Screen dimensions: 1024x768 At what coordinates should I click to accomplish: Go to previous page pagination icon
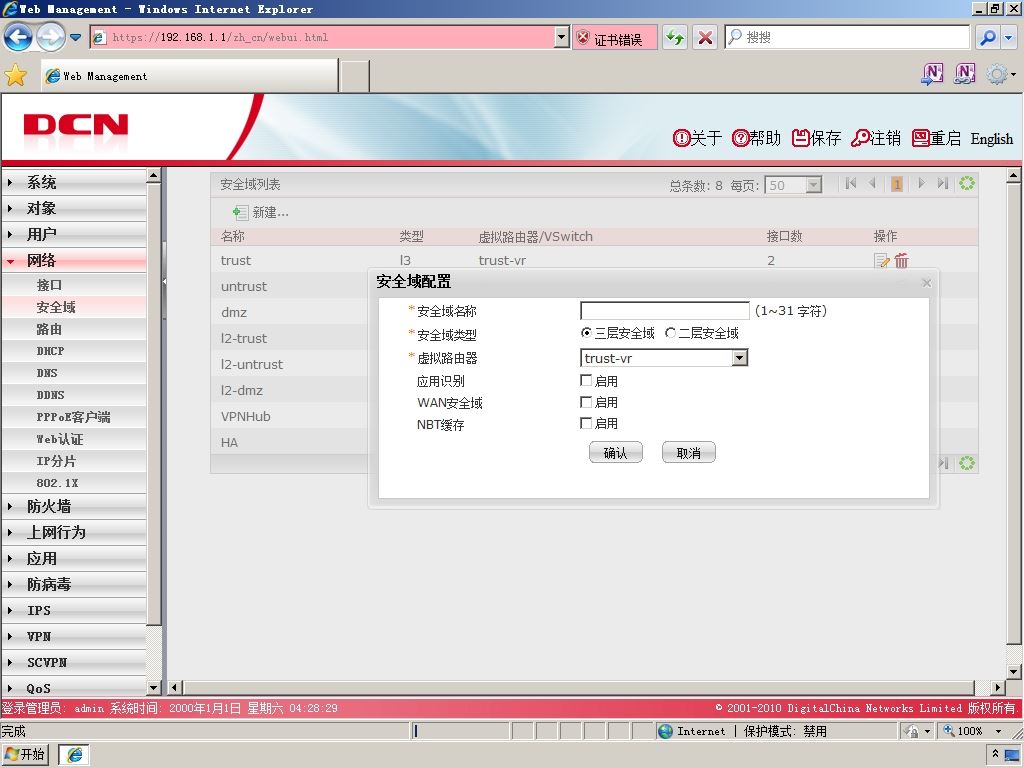pos(872,184)
